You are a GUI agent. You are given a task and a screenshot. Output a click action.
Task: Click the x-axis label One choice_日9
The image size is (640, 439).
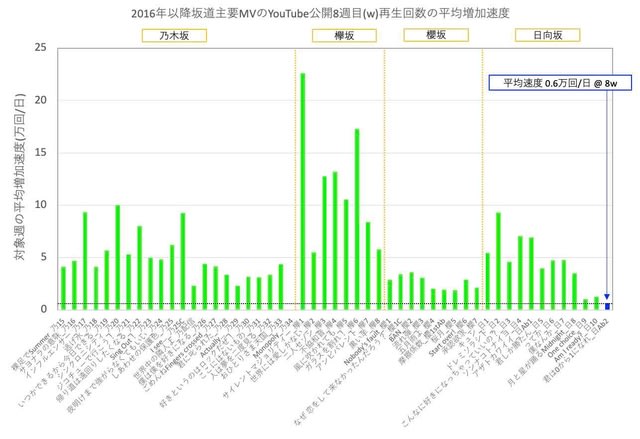point(567,339)
